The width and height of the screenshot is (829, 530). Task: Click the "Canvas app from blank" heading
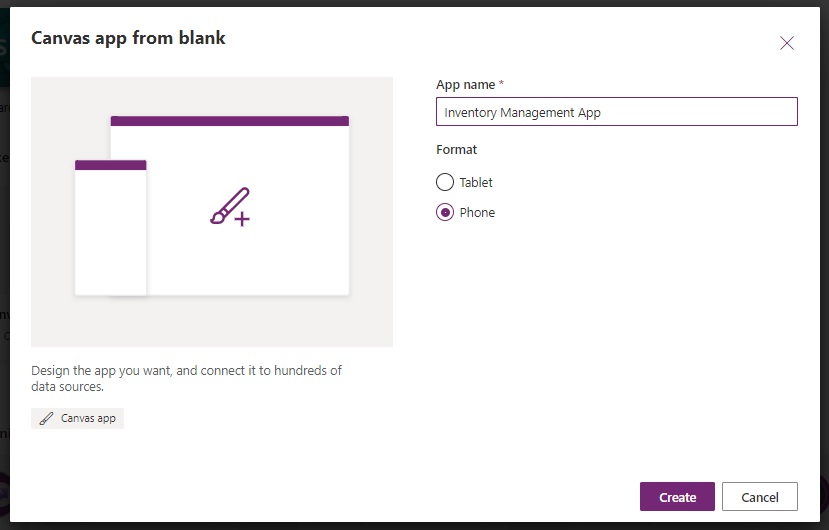coord(129,38)
